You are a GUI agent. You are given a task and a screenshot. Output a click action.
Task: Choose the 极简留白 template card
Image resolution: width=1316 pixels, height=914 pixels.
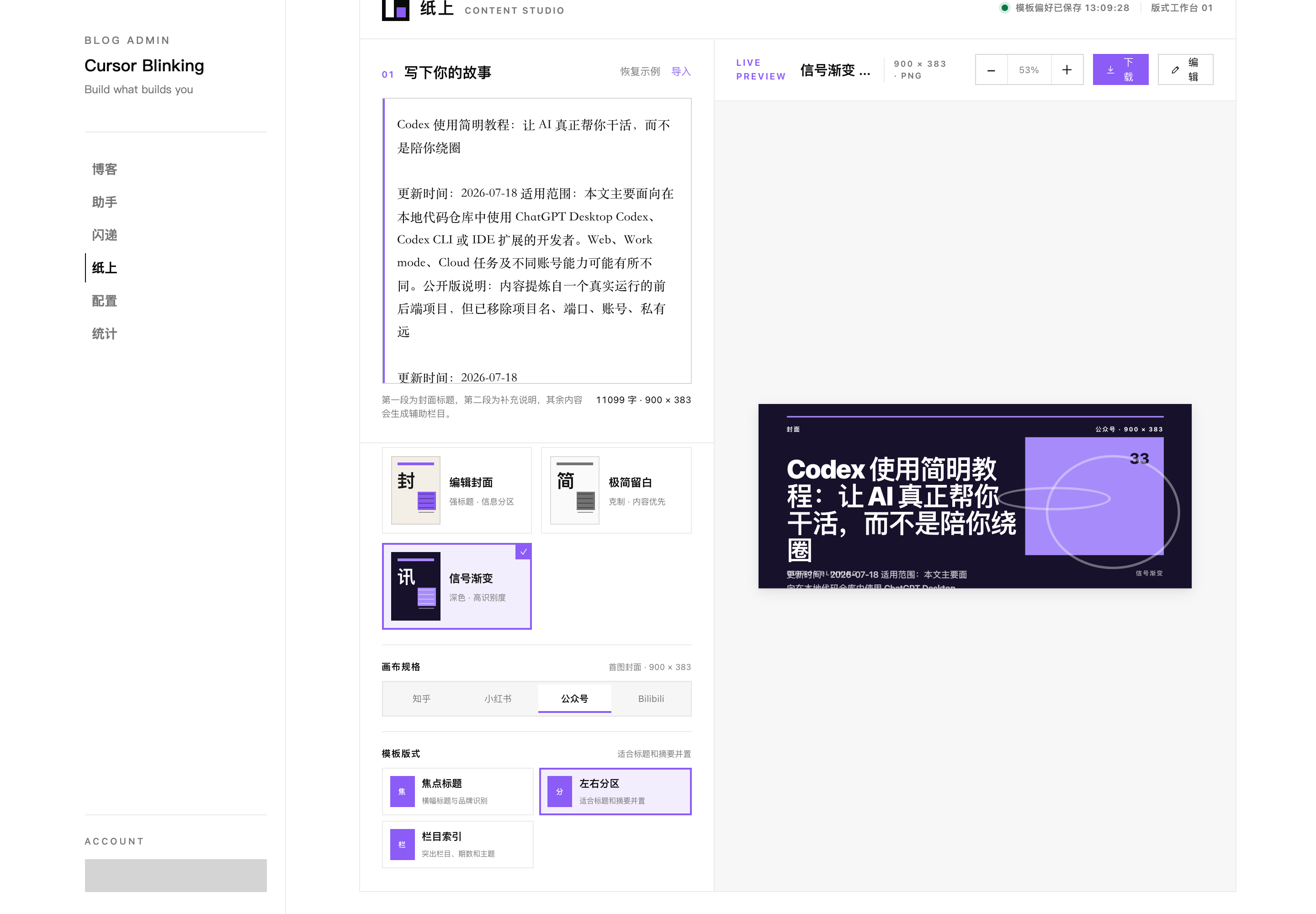pyautogui.click(x=616, y=490)
